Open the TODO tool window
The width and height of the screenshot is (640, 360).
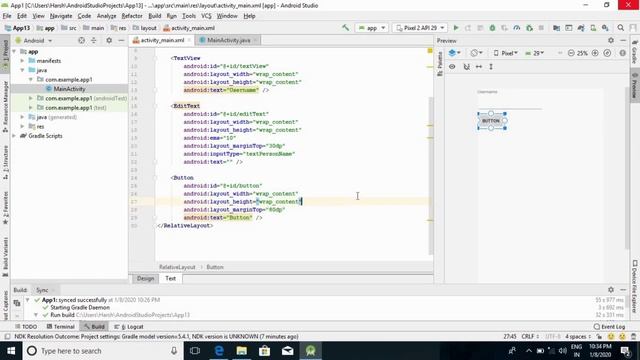[x=26, y=327]
